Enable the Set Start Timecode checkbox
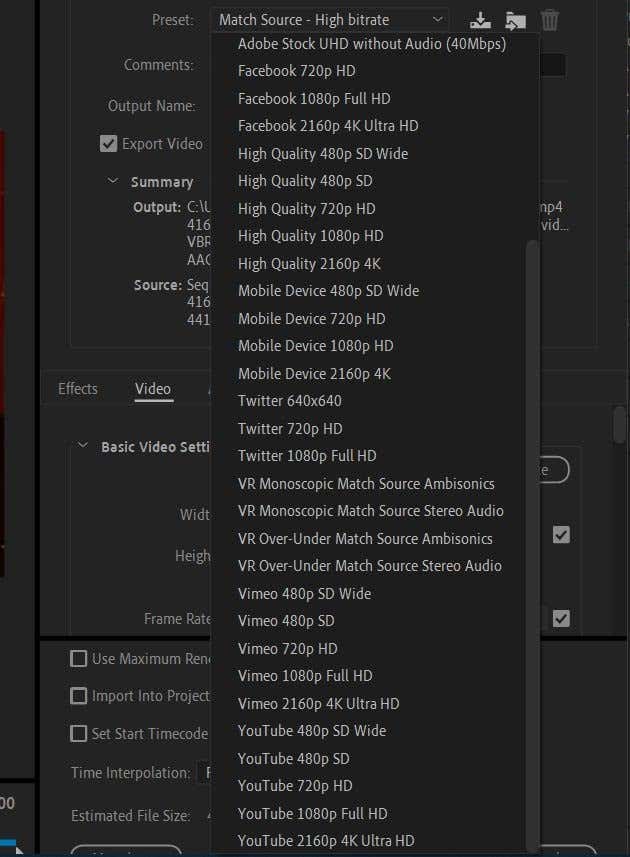The width and height of the screenshot is (630, 857). 78,734
